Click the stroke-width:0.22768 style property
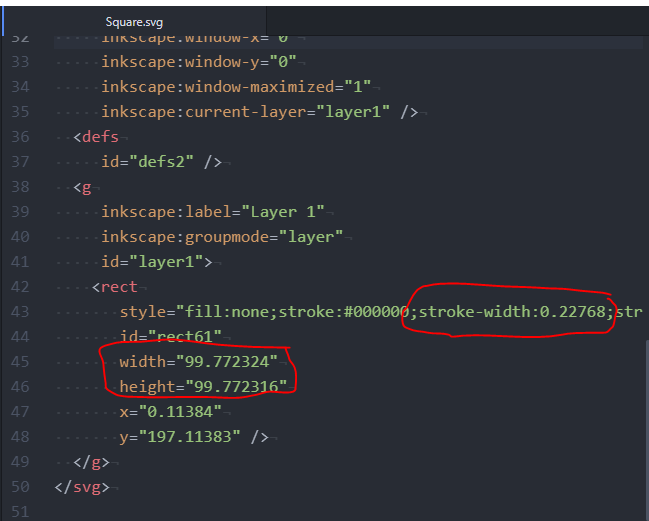The width and height of the screenshot is (649, 521). pyautogui.click(x=512, y=312)
